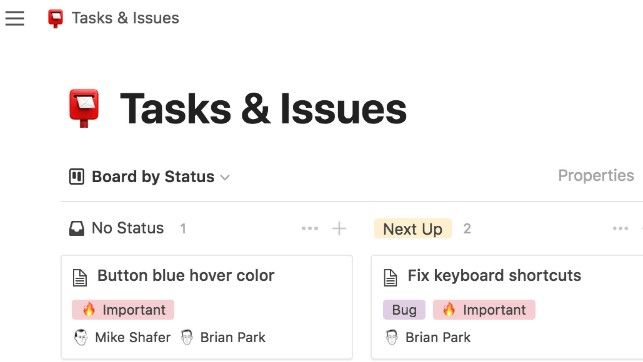This screenshot has height=362, width=643.
Task: Click the page icon on Fix keyboard shortcuts
Action: [x=390, y=278]
